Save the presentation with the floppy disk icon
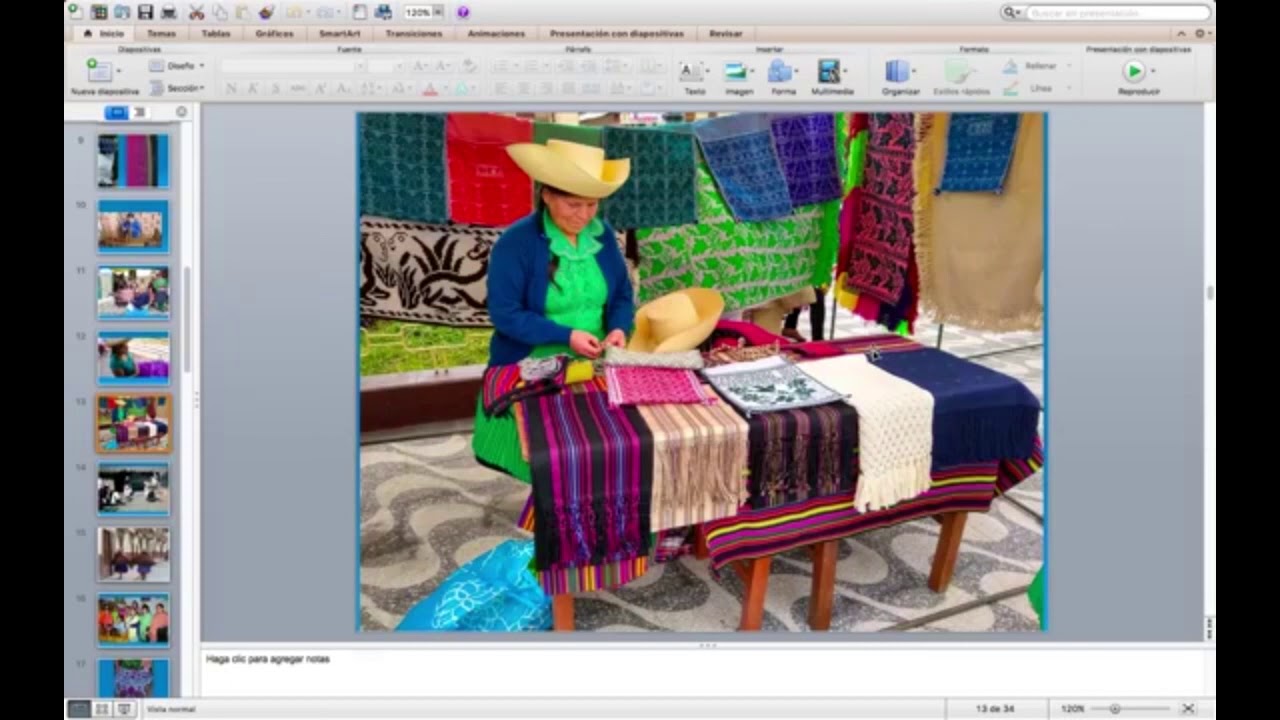1280x720 pixels. [145, 12]
